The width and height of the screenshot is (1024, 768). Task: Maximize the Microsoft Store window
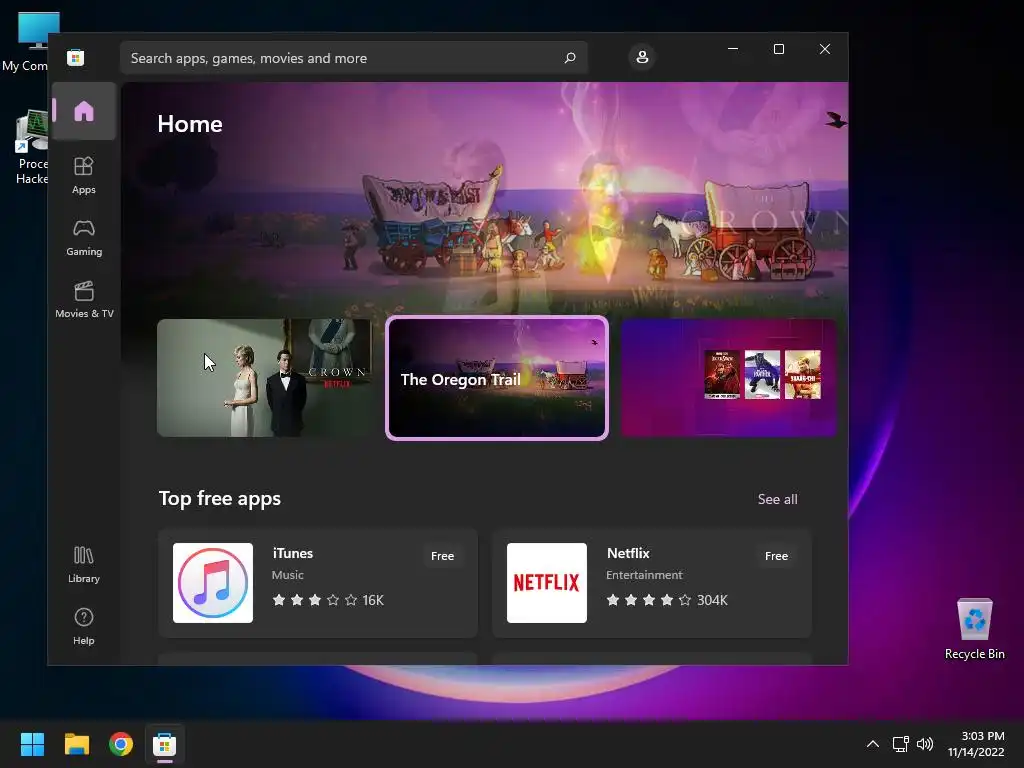(x=778, y=49)
